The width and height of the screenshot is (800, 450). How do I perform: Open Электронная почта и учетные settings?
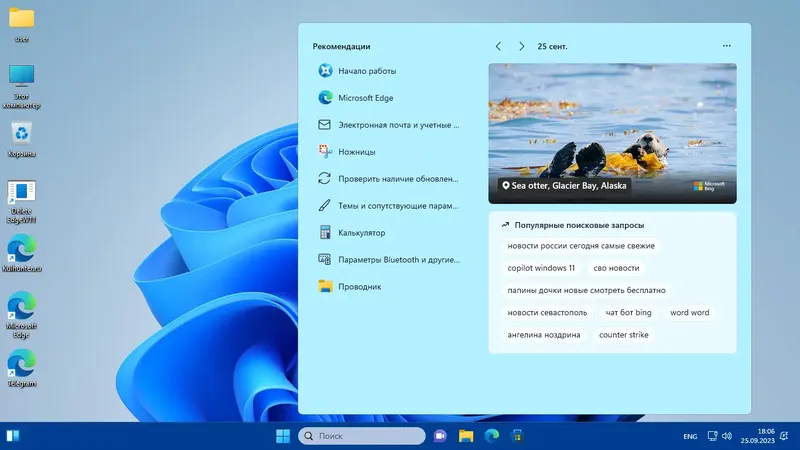point(388,125)
